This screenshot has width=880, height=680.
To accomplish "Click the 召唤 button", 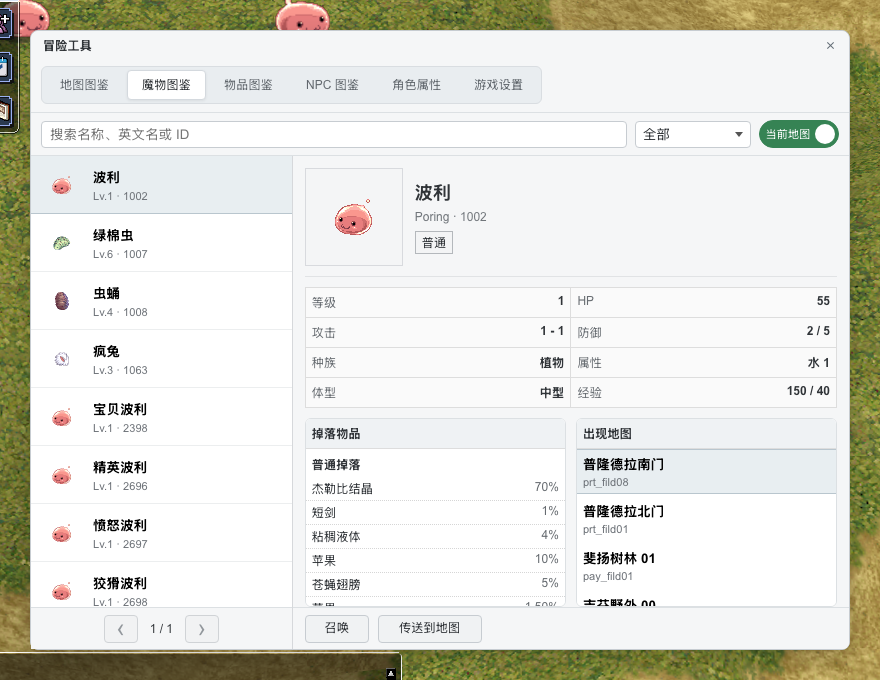I will pos(337,628).
